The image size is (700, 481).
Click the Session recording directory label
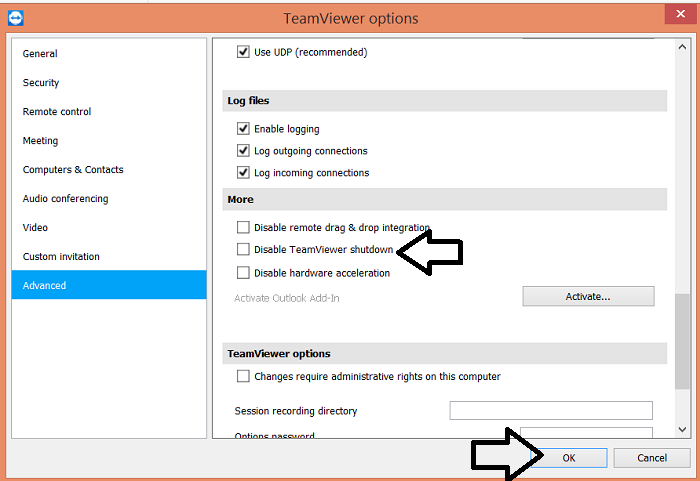(296, 411)
